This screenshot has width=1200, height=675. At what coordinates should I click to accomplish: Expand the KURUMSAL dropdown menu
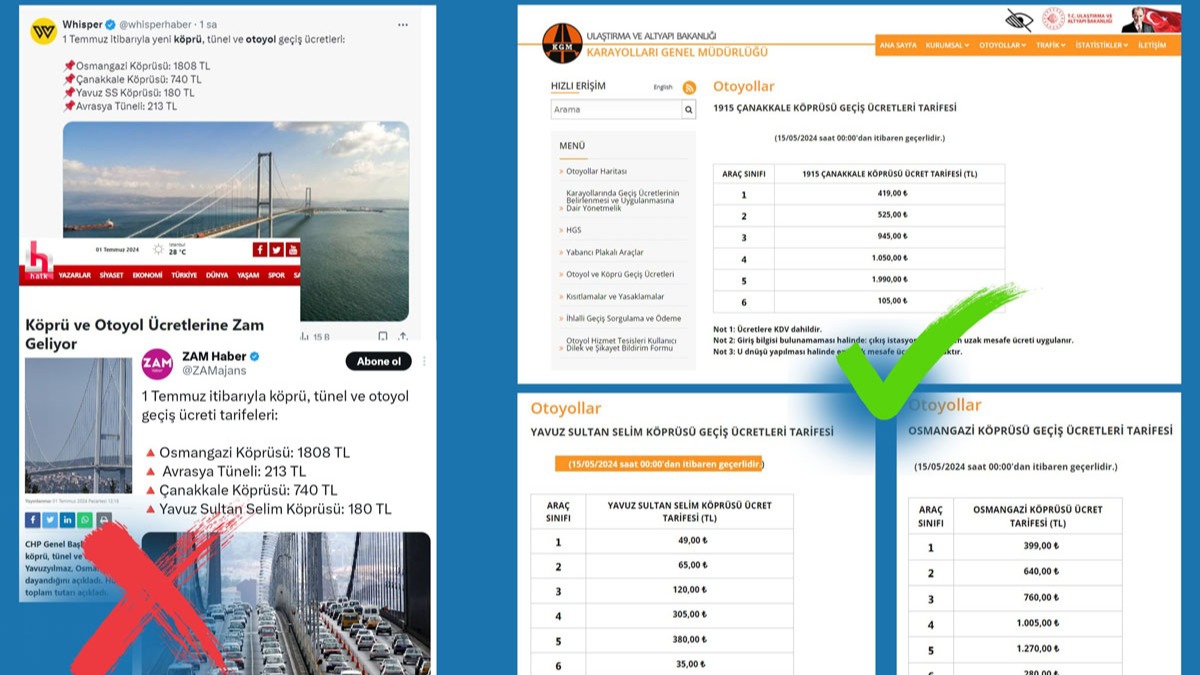coord(947,45)
